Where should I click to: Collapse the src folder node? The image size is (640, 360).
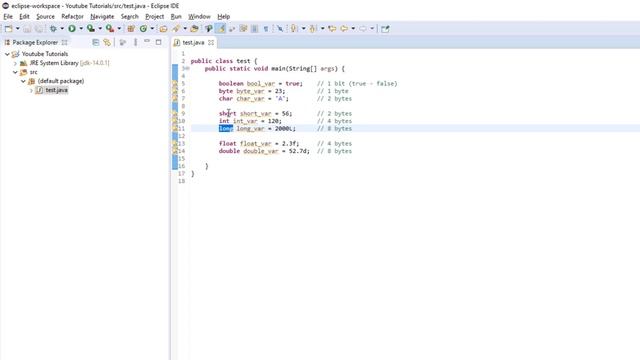15,72
